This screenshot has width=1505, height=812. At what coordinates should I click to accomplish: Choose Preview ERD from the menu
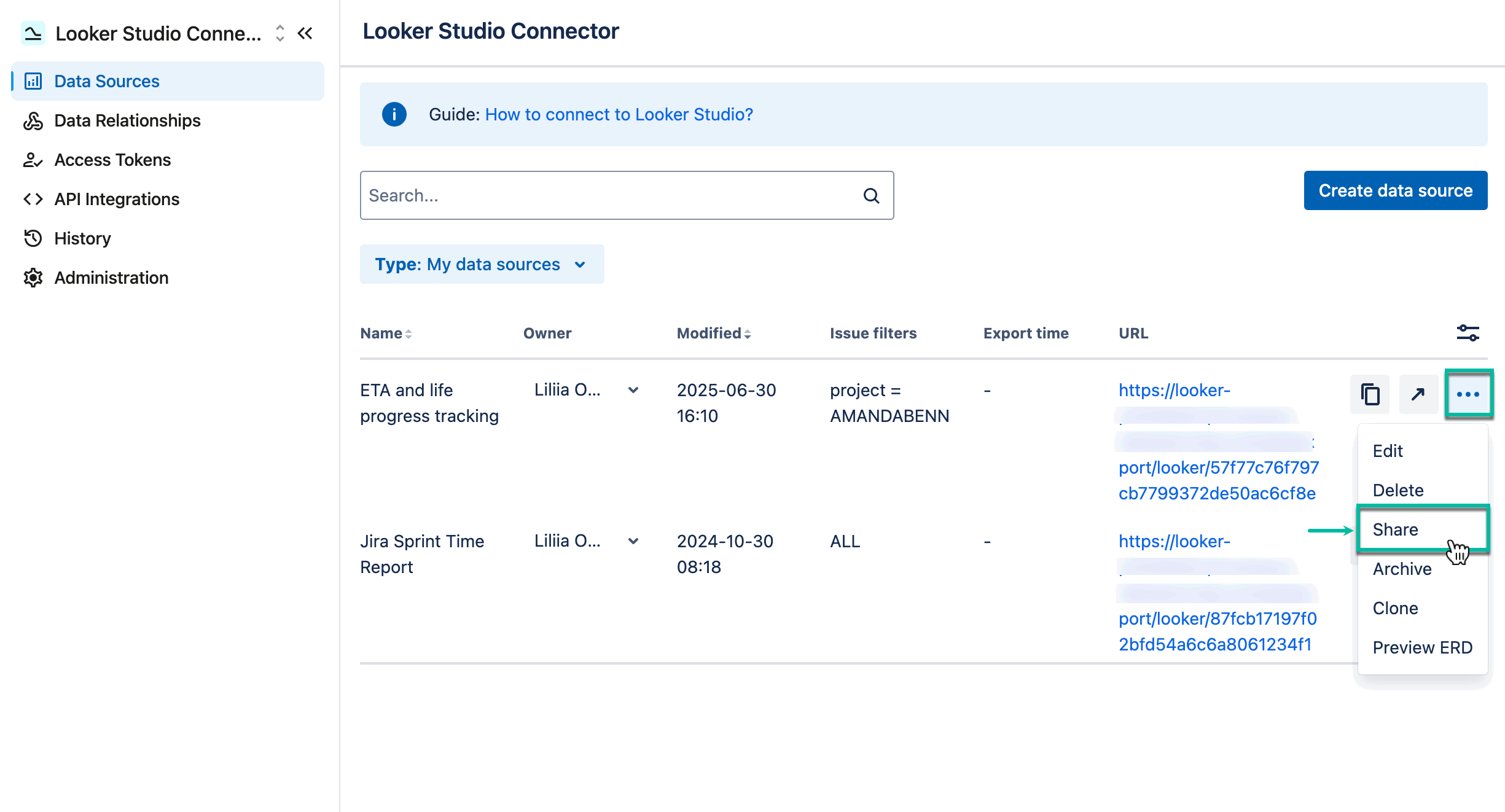pos(1422,647)
